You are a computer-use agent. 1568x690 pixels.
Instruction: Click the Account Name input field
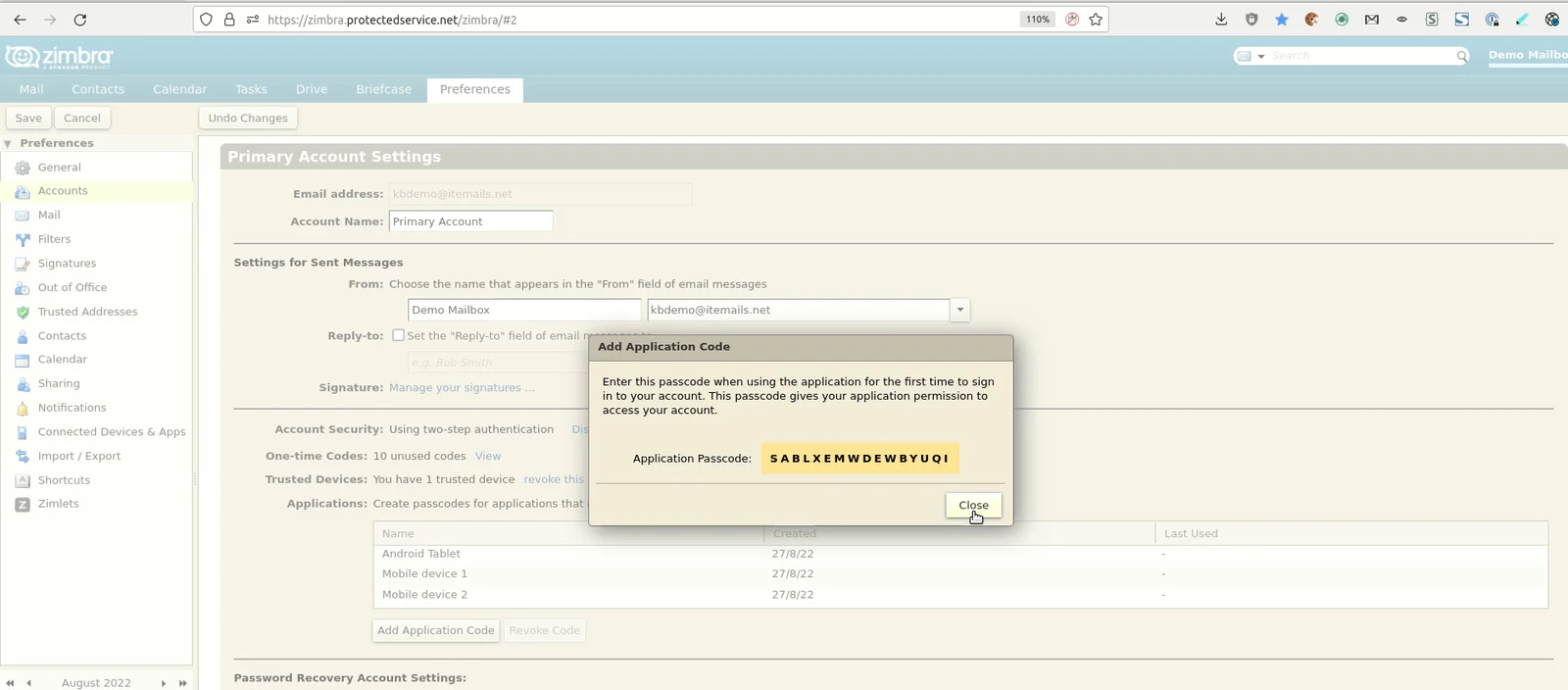click(470, 222)
